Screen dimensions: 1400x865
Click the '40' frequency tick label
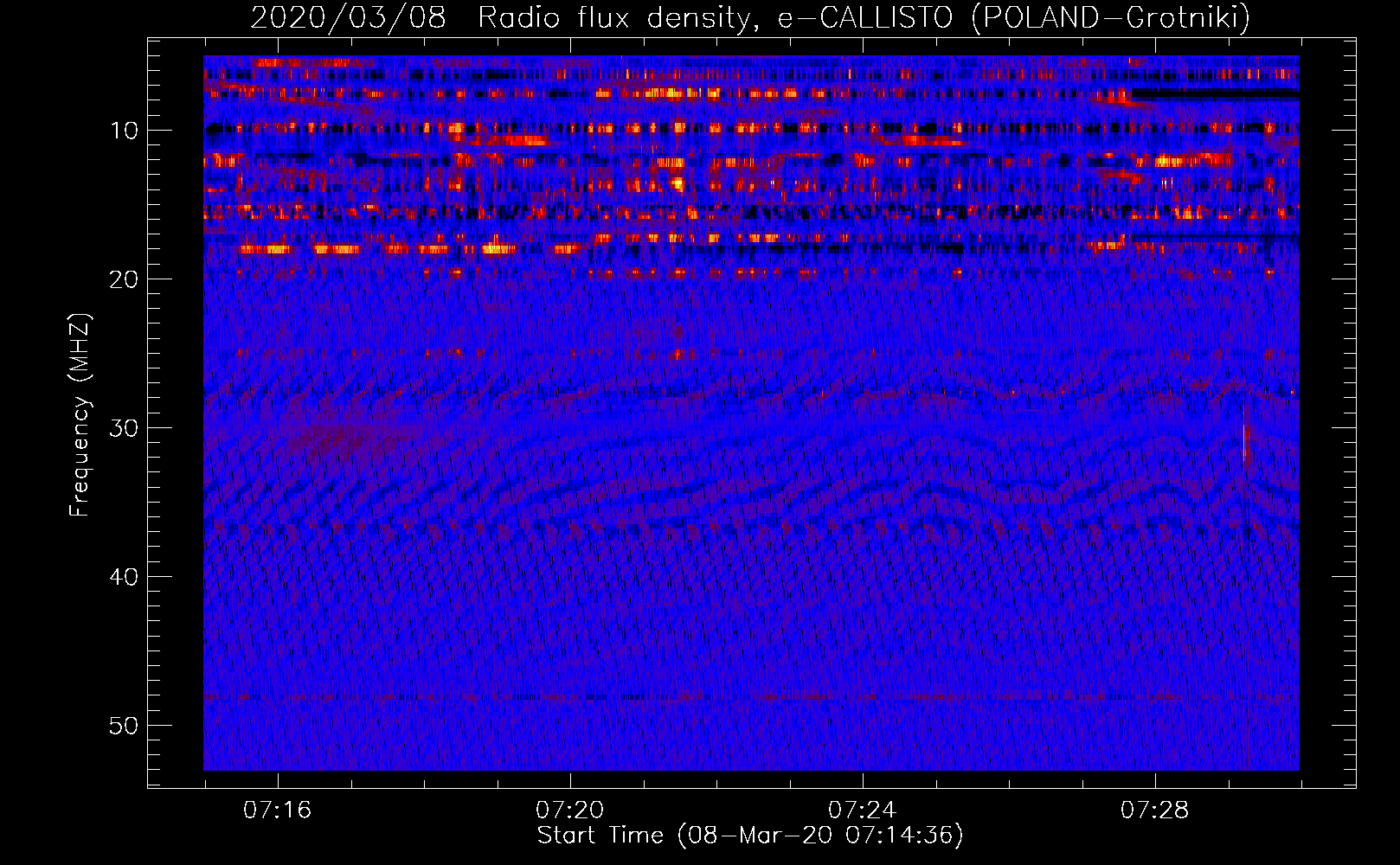point(124,577)
